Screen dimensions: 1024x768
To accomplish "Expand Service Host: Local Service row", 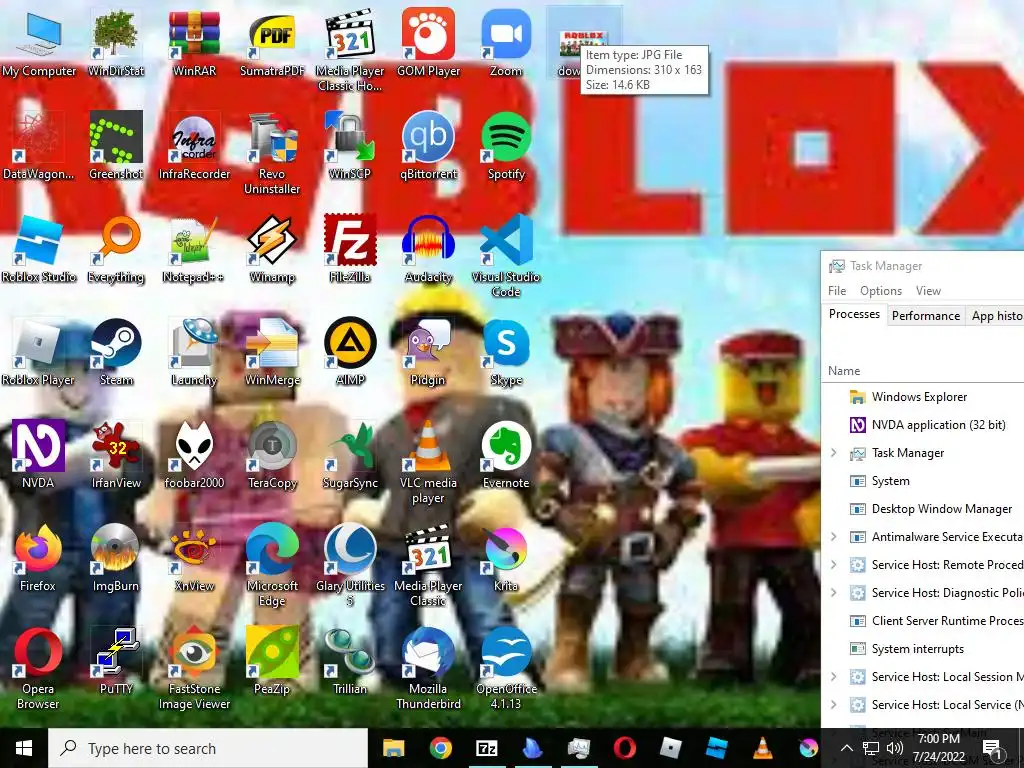I will [x=833, y=705].
